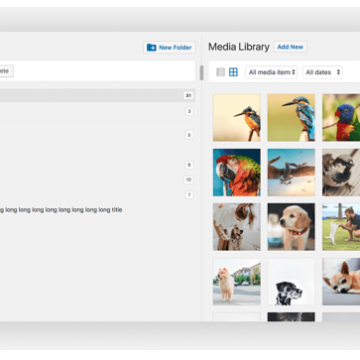Select the folder row with count 7
The height and width of the screenshot is (360, 360).
point(97,195)
